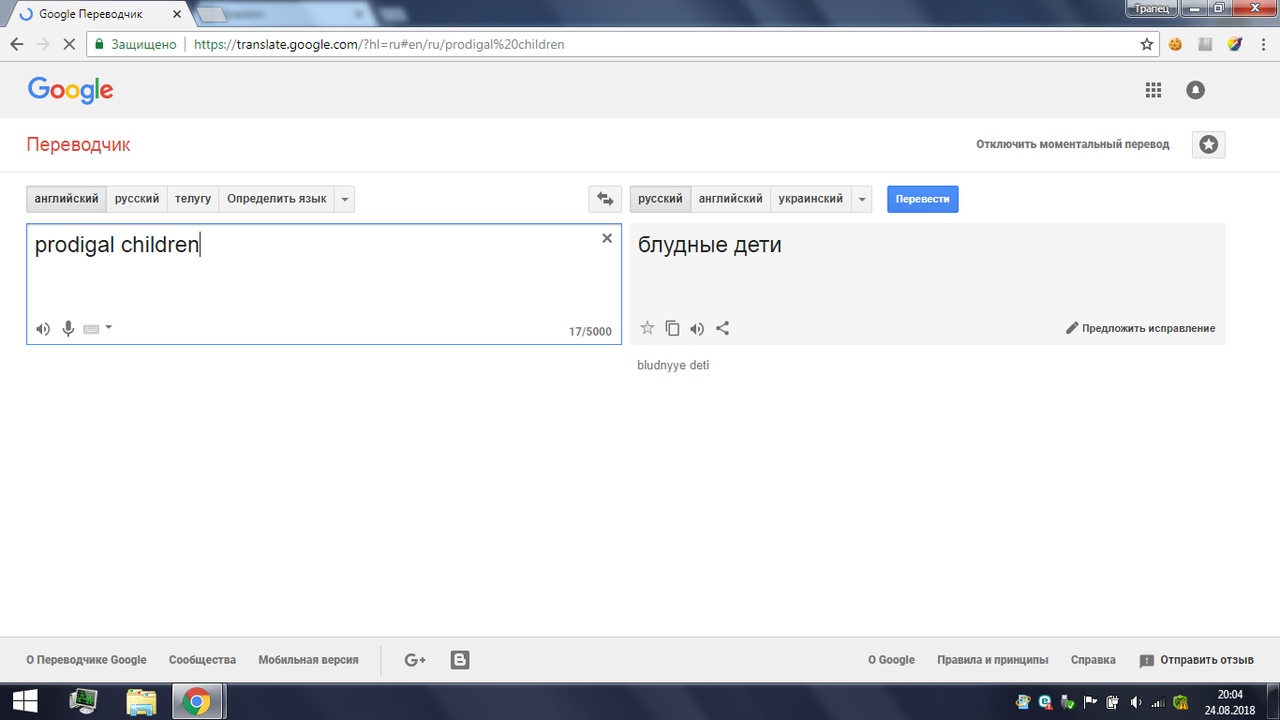
Task: Open the monitor app in taskbar
Action: pos(83,702)
